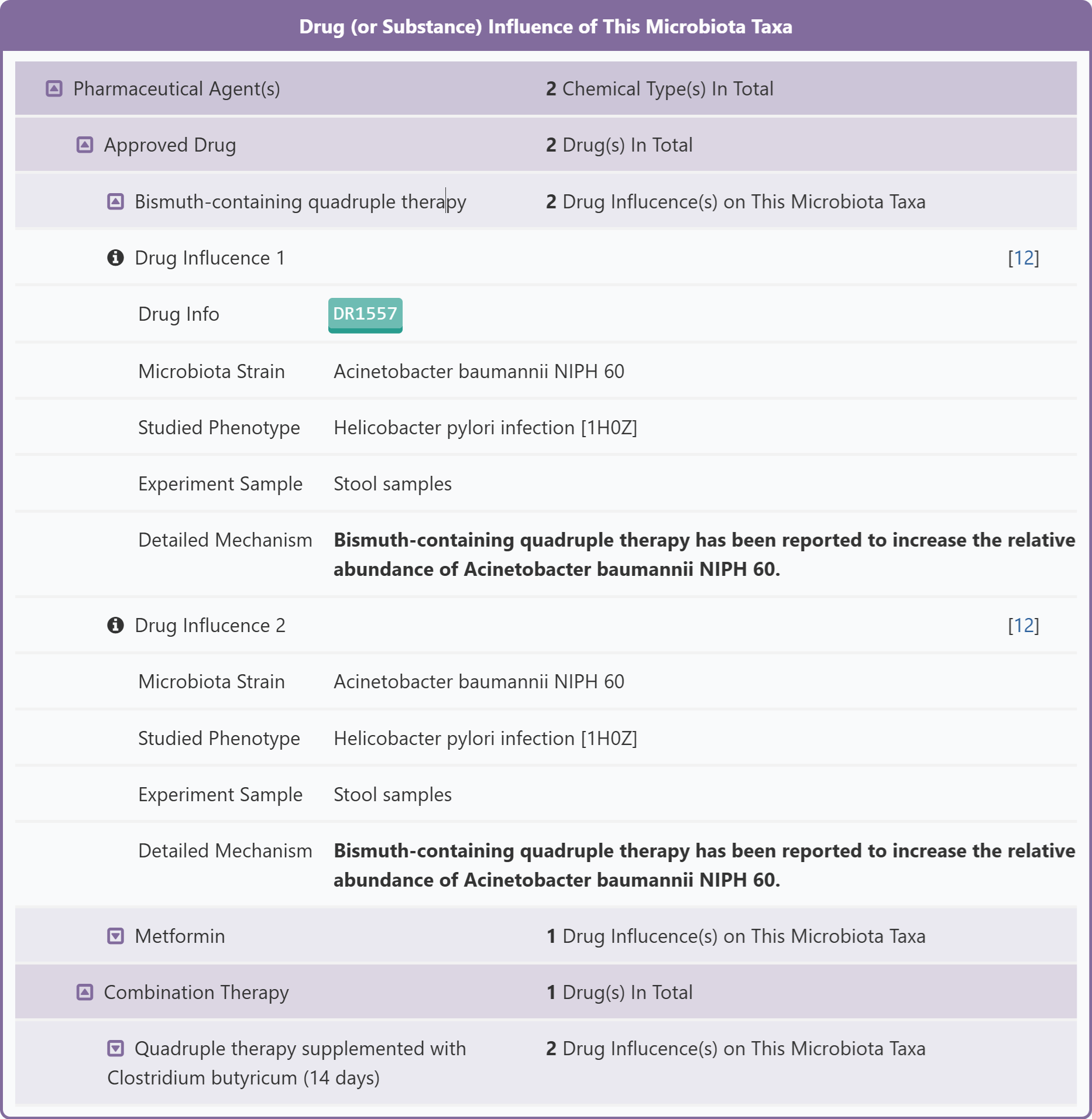
Task: Open the DR1557 drug info badge
Action: [365, 314]
